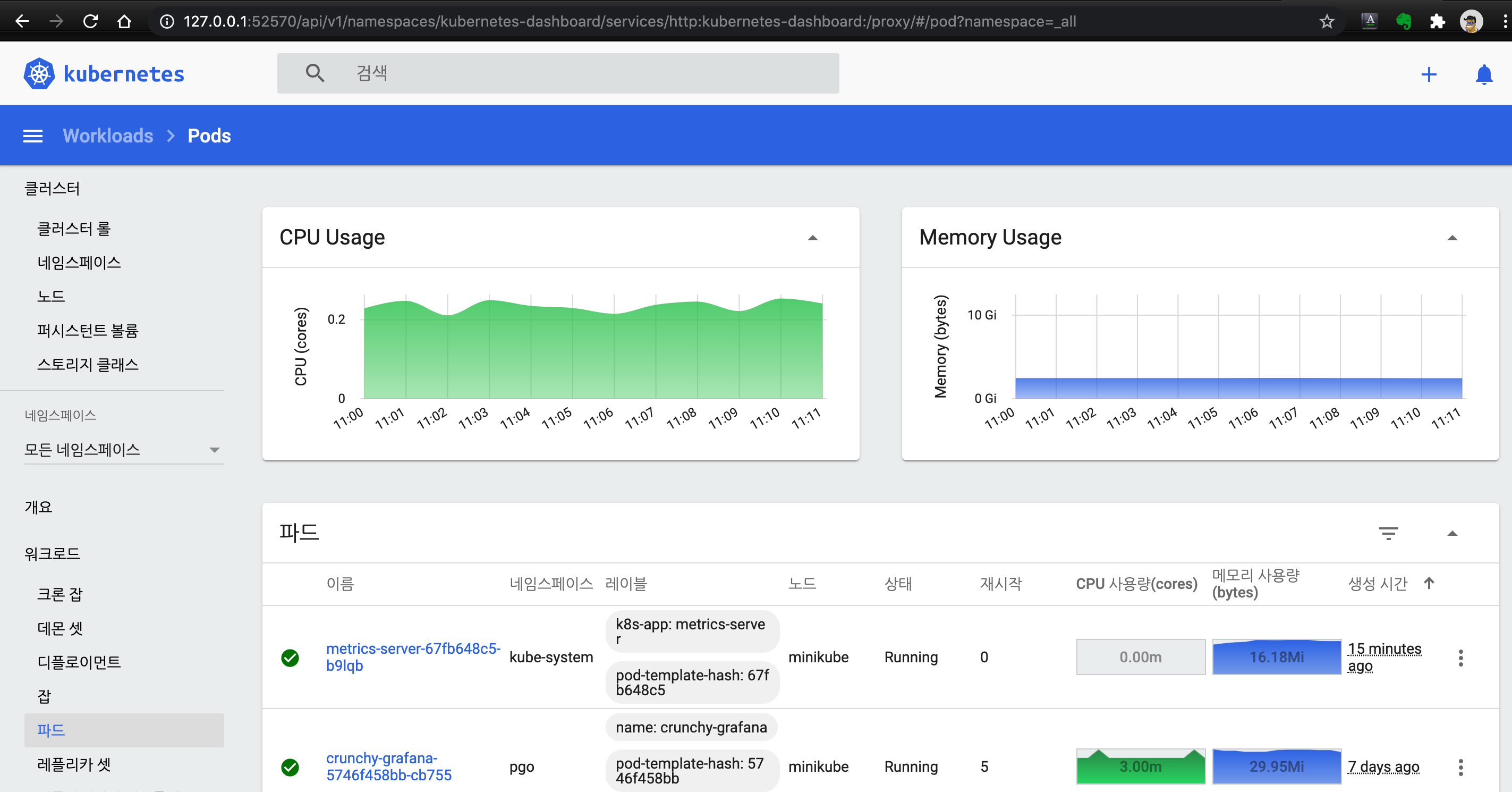Bookmark page with the star icon
Screen dimensions: 1512x792
pyautogui.click(x=1327, y=22)
